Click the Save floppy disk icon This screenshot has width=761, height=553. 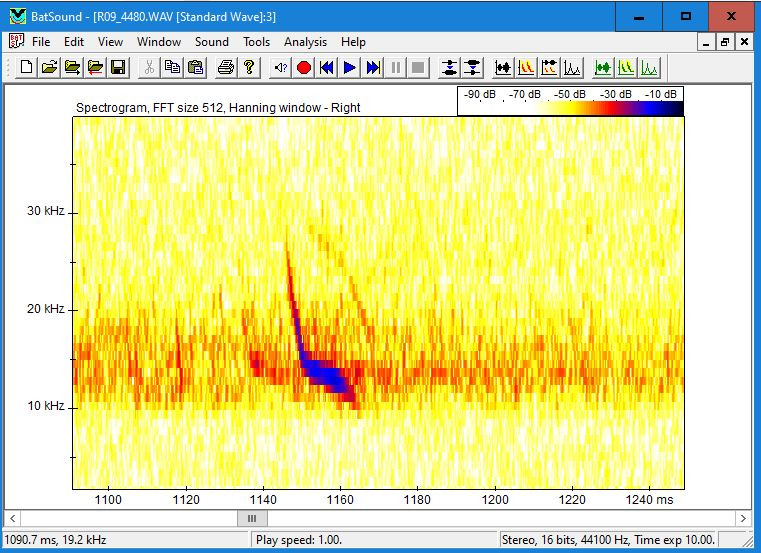coord(118,67)
